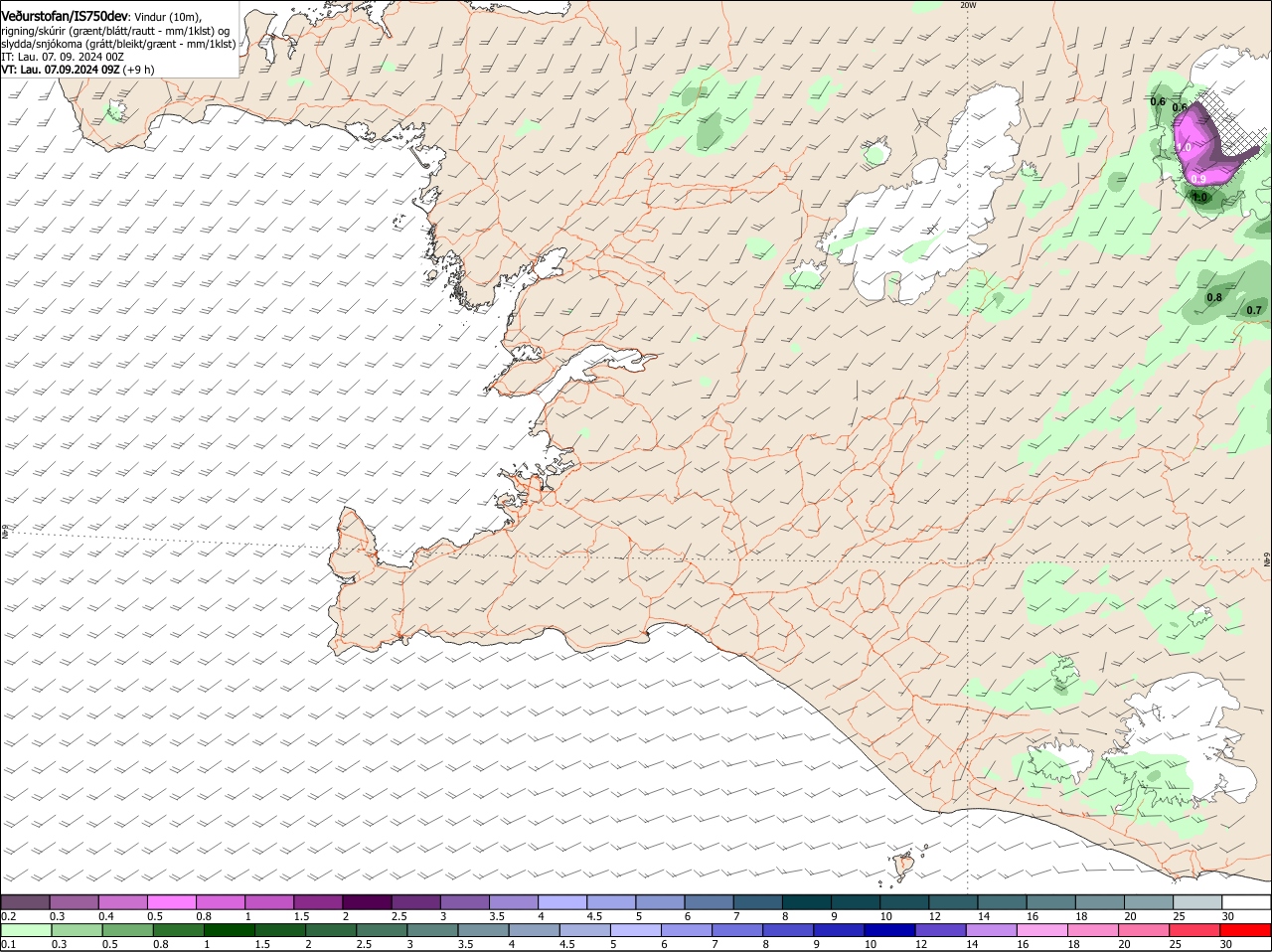Click the white '1.0' label inside pink area
The width and height of the screenshot is (1272, 952).
coord(1184,147)
